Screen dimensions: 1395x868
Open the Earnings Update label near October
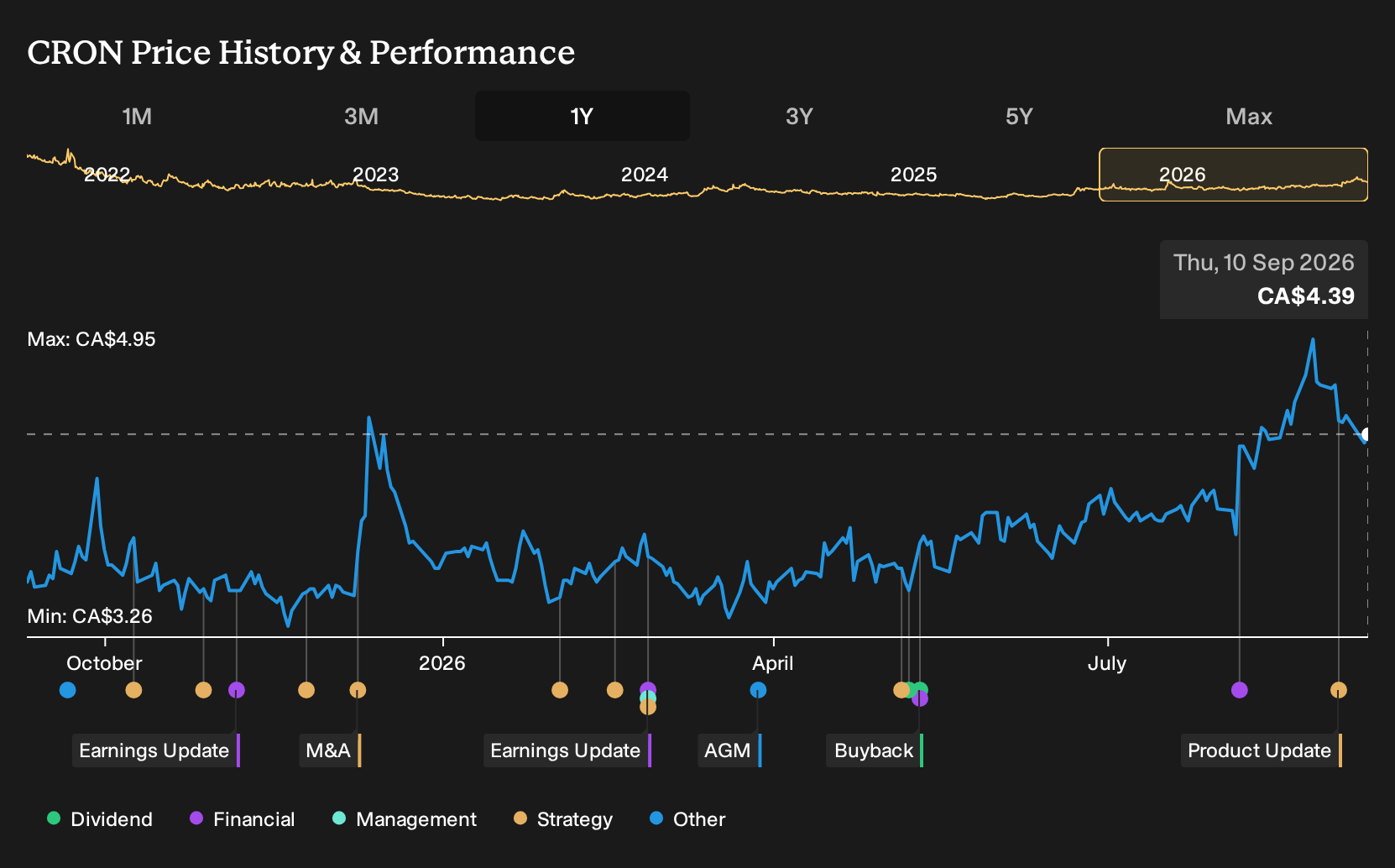156,750
